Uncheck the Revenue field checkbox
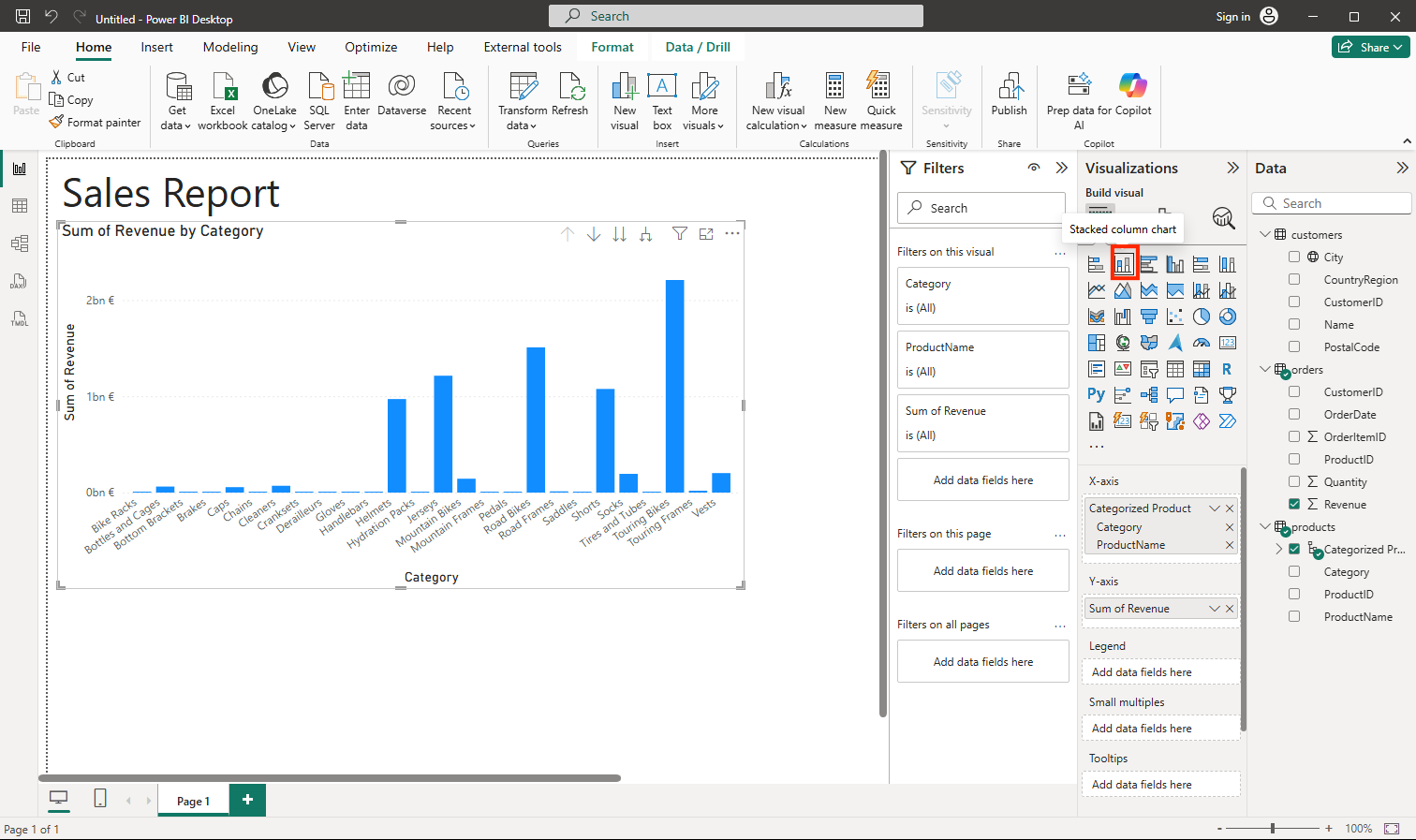1416x840 pixels. pyautogui.click(x=1294, y=504)
